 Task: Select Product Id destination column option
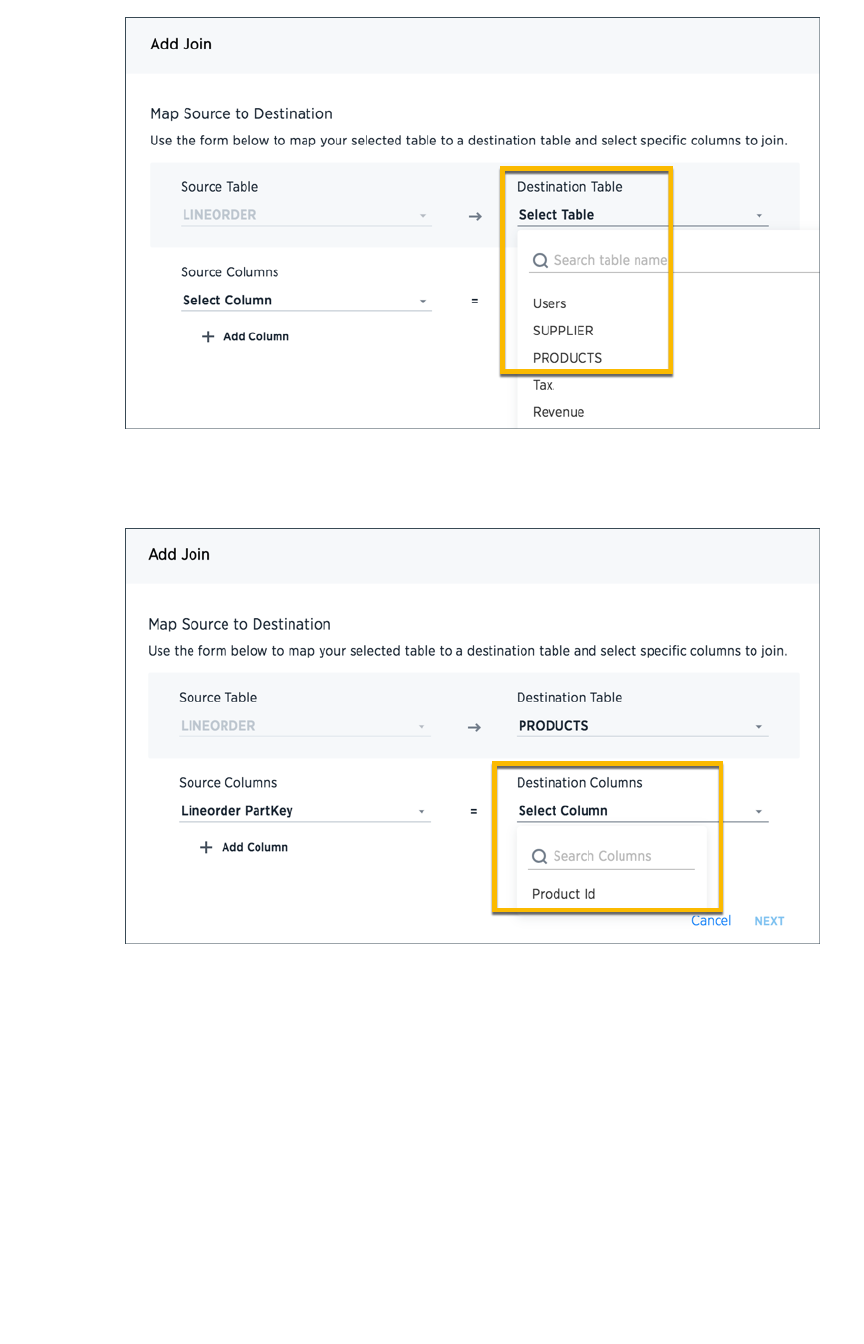click(564, 895)
